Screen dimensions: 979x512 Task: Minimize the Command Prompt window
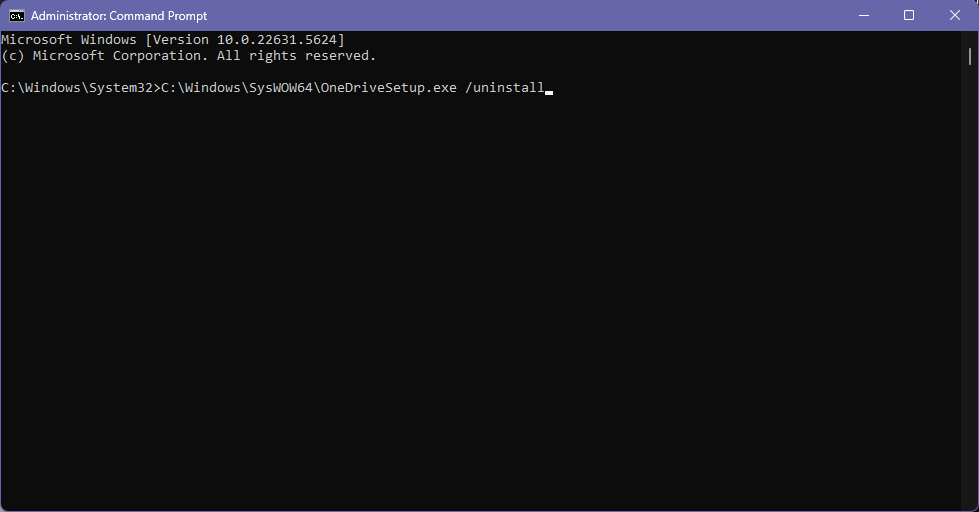click(x=863, y=15)
